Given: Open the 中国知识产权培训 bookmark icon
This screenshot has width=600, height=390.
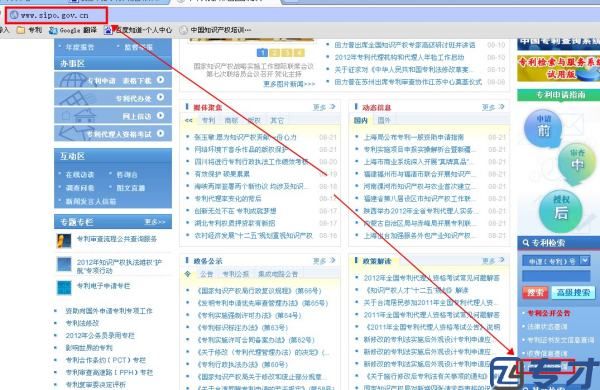Looking at the screenshot, I should tap(184, 30).
